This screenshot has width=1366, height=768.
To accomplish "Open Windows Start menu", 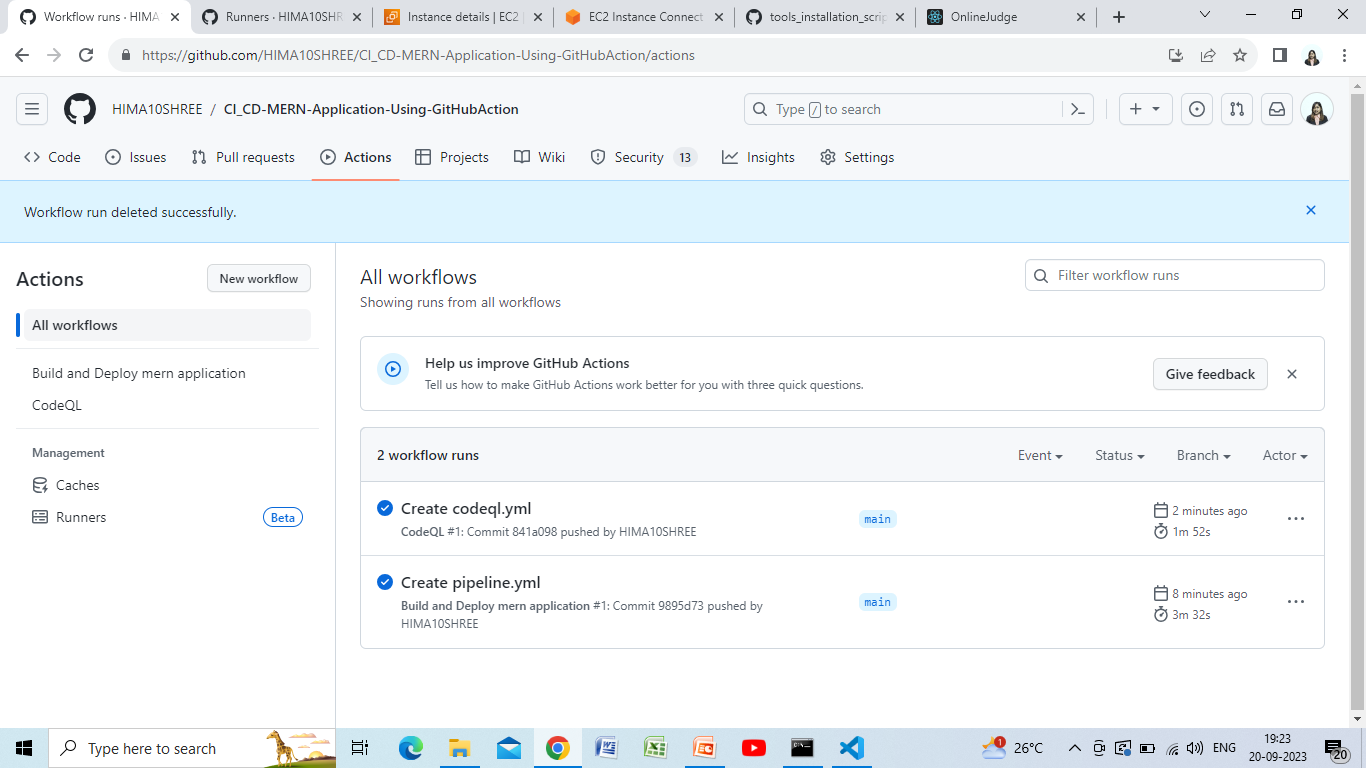I will click(x=24, y=748).
